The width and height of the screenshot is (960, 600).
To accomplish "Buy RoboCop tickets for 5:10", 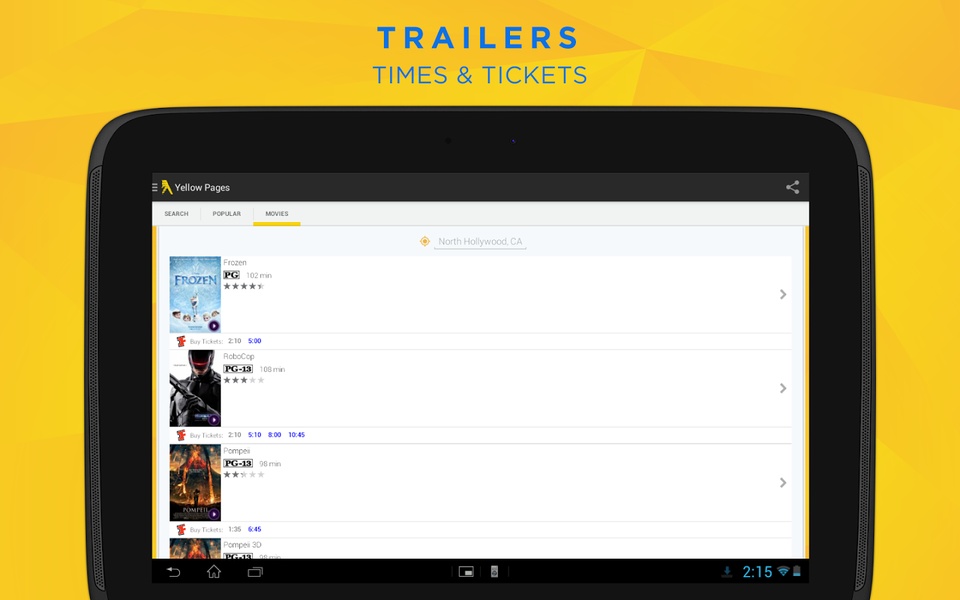I will click(255, 435).
